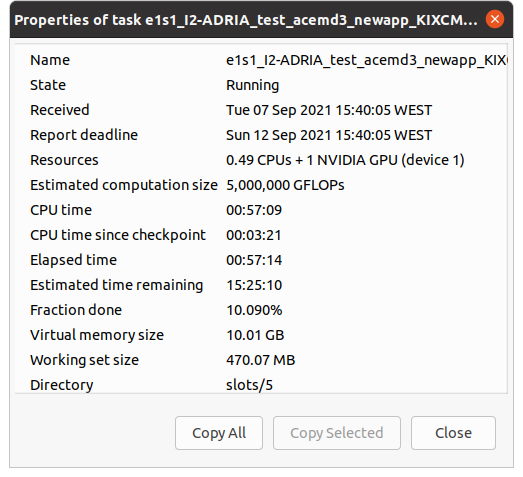Select the Estimated time remaining row
The image size is (523, 477).
[x=261, y=285]
